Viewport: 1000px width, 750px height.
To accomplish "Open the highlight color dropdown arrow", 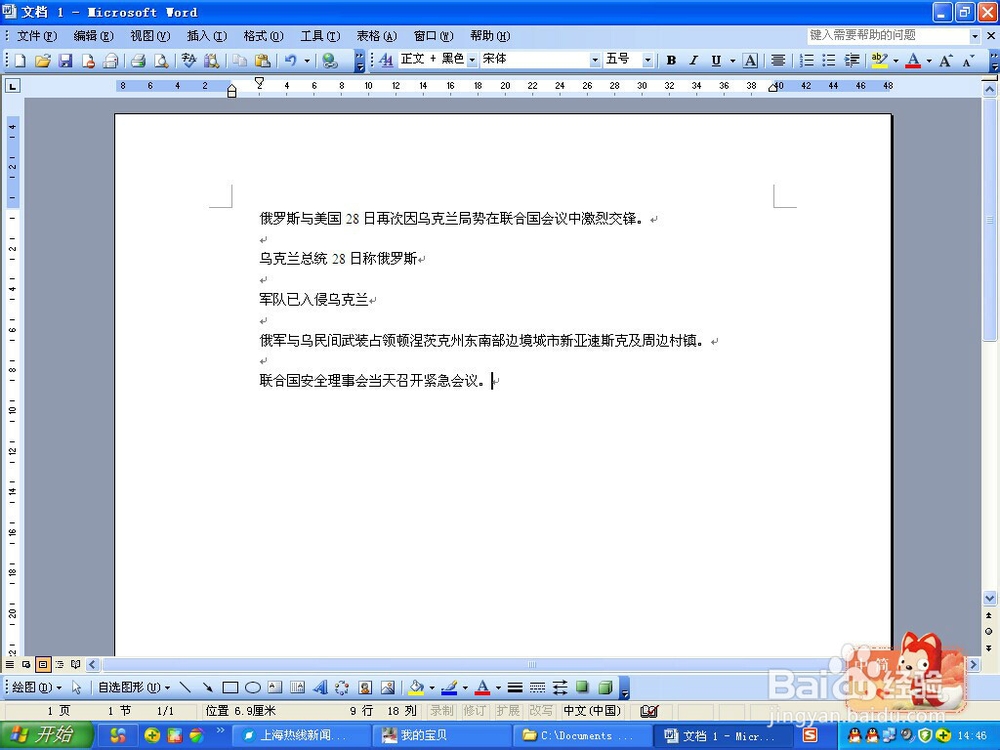I will (896, 61).
